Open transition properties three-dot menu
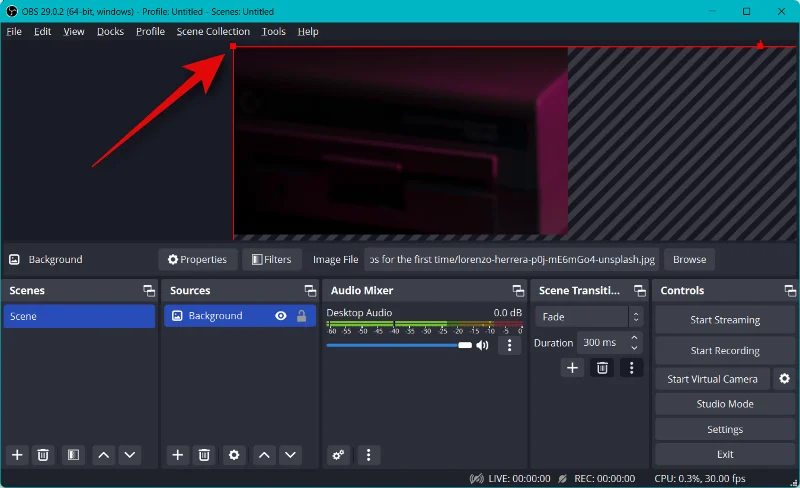The height and width of the screenshot is (488, 800). click(x=632, y=368)
